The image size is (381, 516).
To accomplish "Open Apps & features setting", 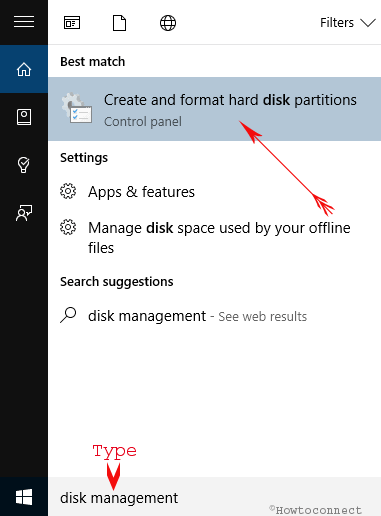I will 215,192.
